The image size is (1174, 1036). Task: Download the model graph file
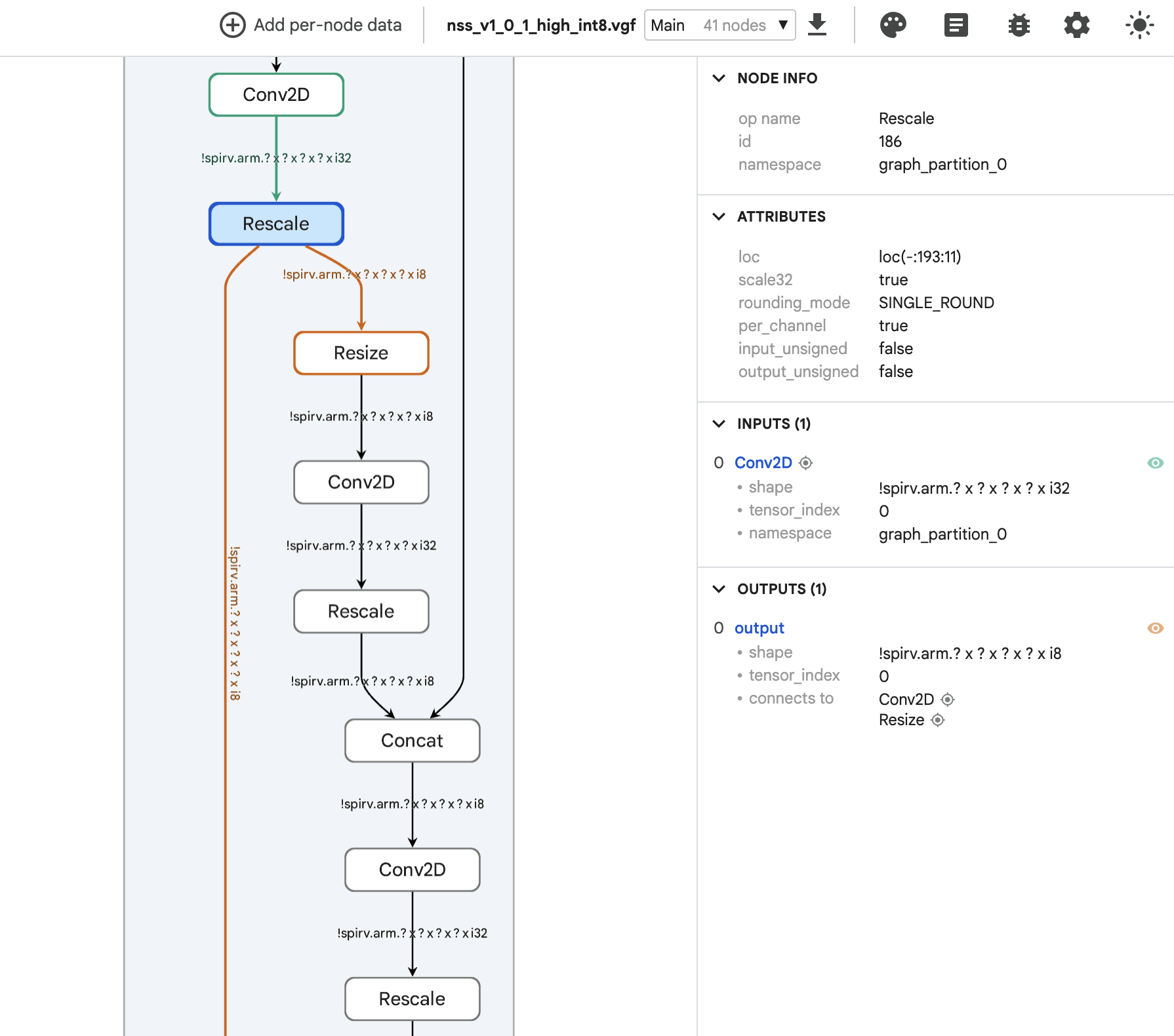pos(817,26)
